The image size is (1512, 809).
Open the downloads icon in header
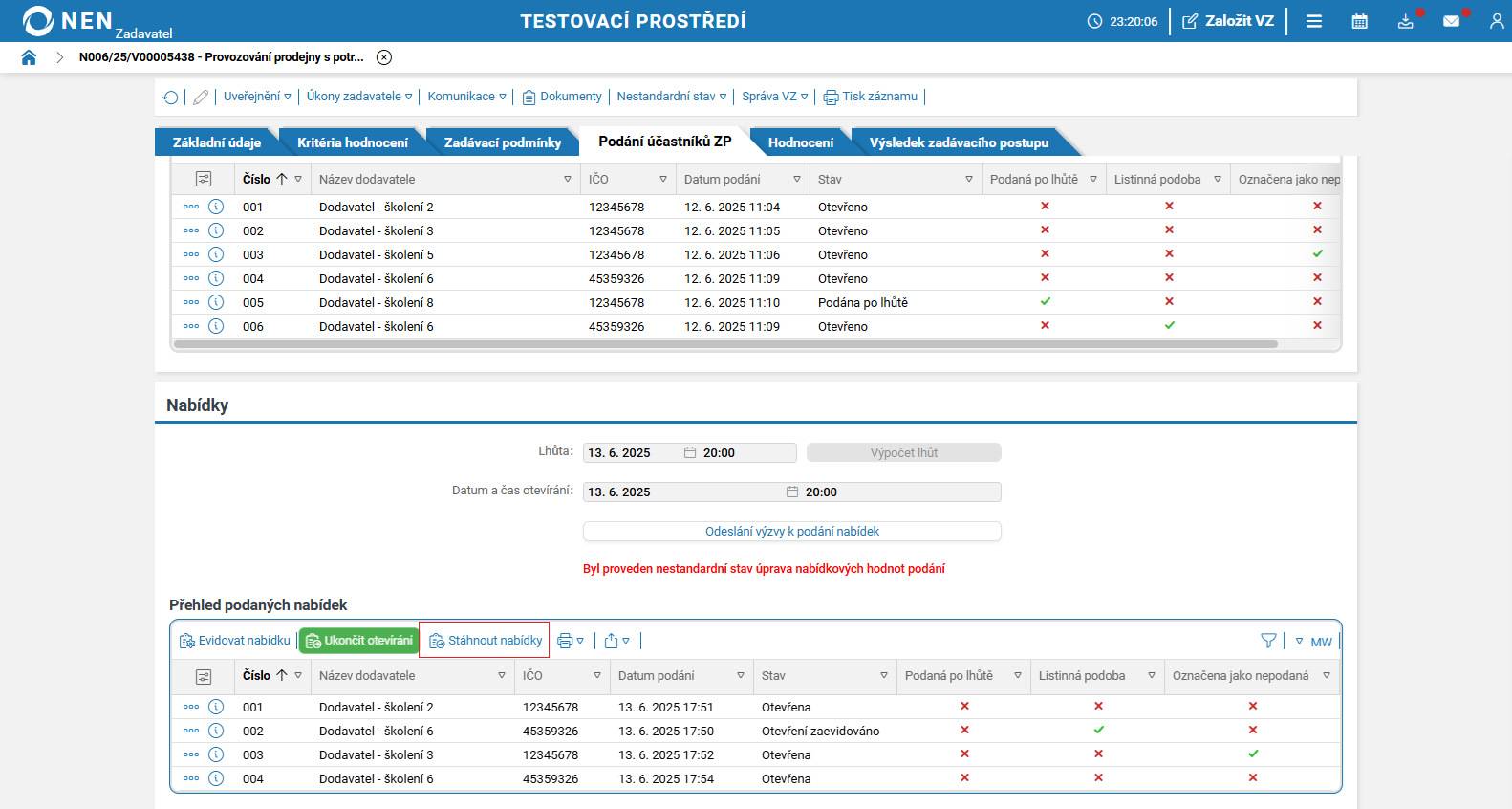click(x=1405, y=21)
